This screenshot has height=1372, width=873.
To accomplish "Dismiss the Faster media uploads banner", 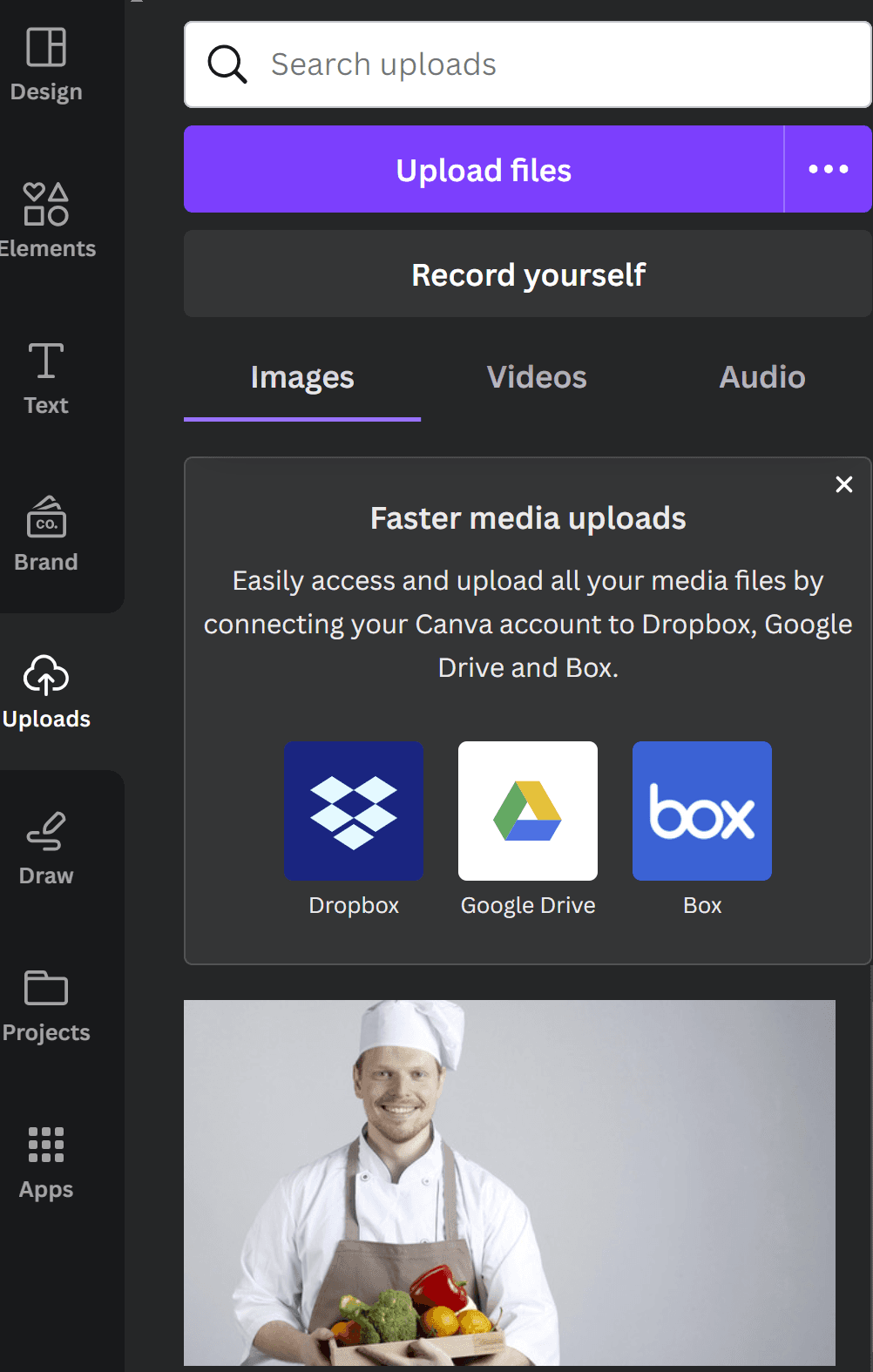I will point(843,484).
